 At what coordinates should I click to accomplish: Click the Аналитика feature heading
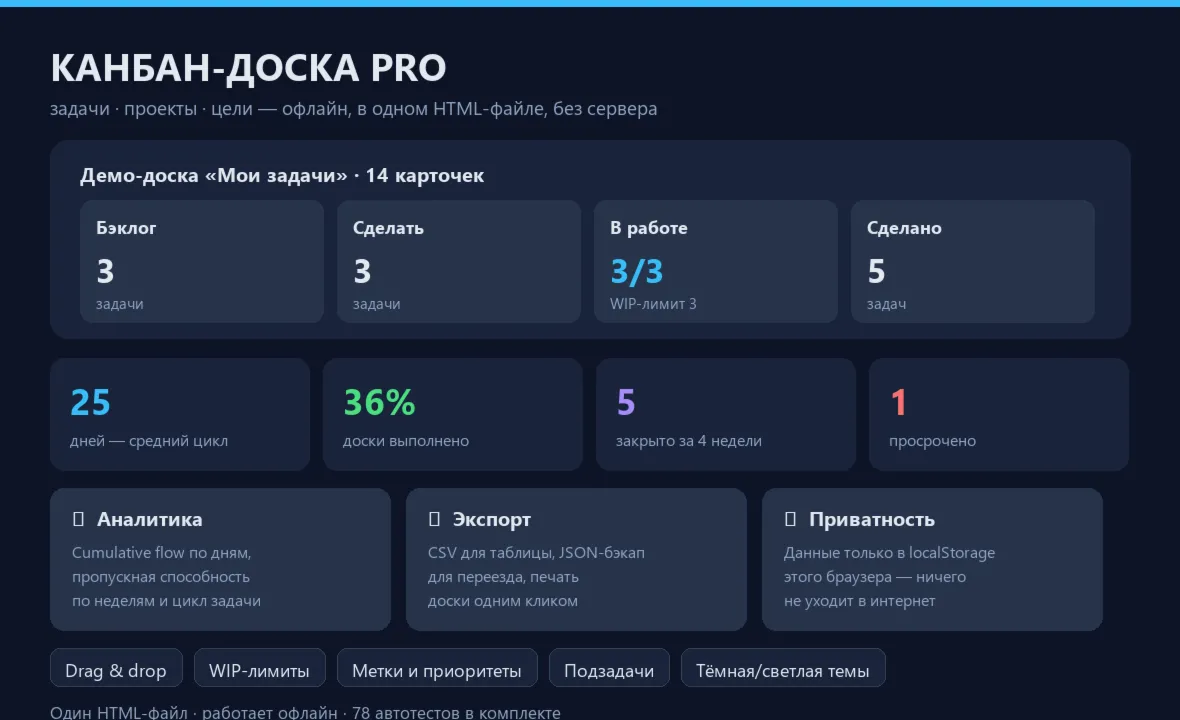[150, 519]
